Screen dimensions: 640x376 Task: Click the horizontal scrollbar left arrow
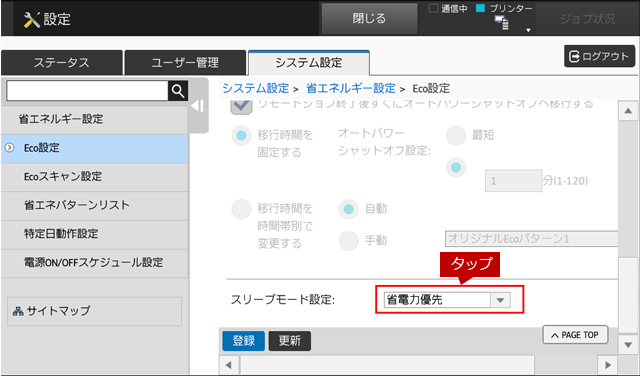tap(229, 365)
